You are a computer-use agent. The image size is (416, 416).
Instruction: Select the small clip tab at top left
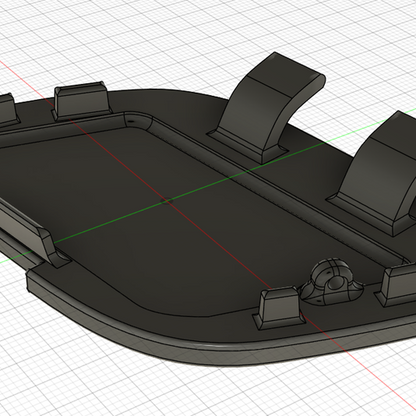click(x=81, y=100)
